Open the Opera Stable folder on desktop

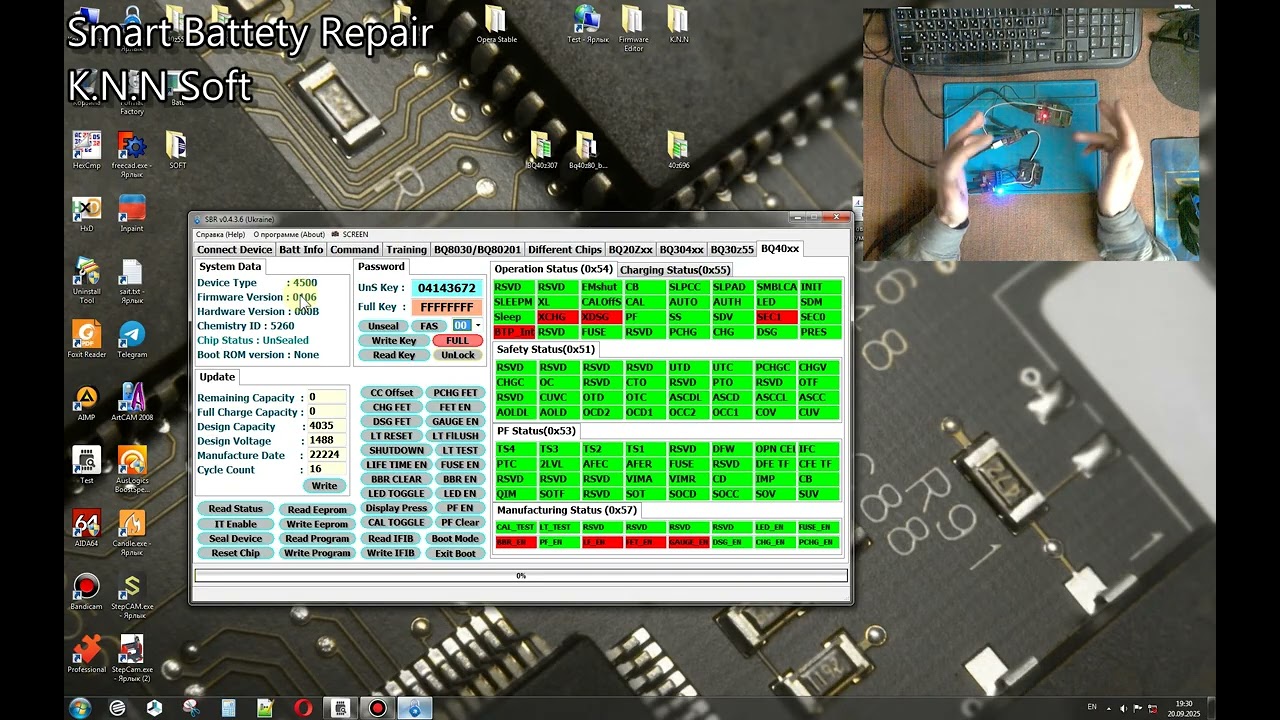[496, 24]
